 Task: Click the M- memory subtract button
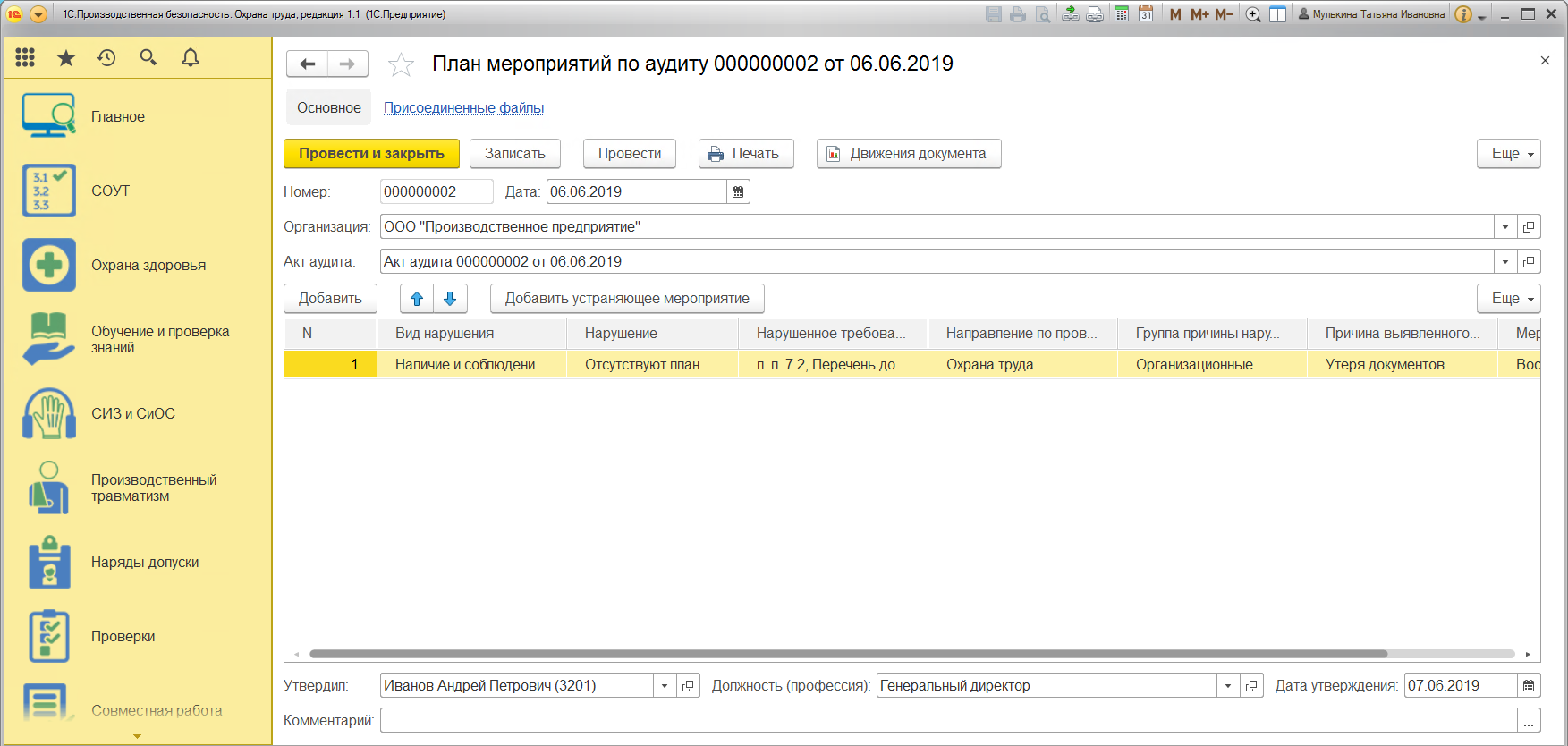click(1224, 14)
